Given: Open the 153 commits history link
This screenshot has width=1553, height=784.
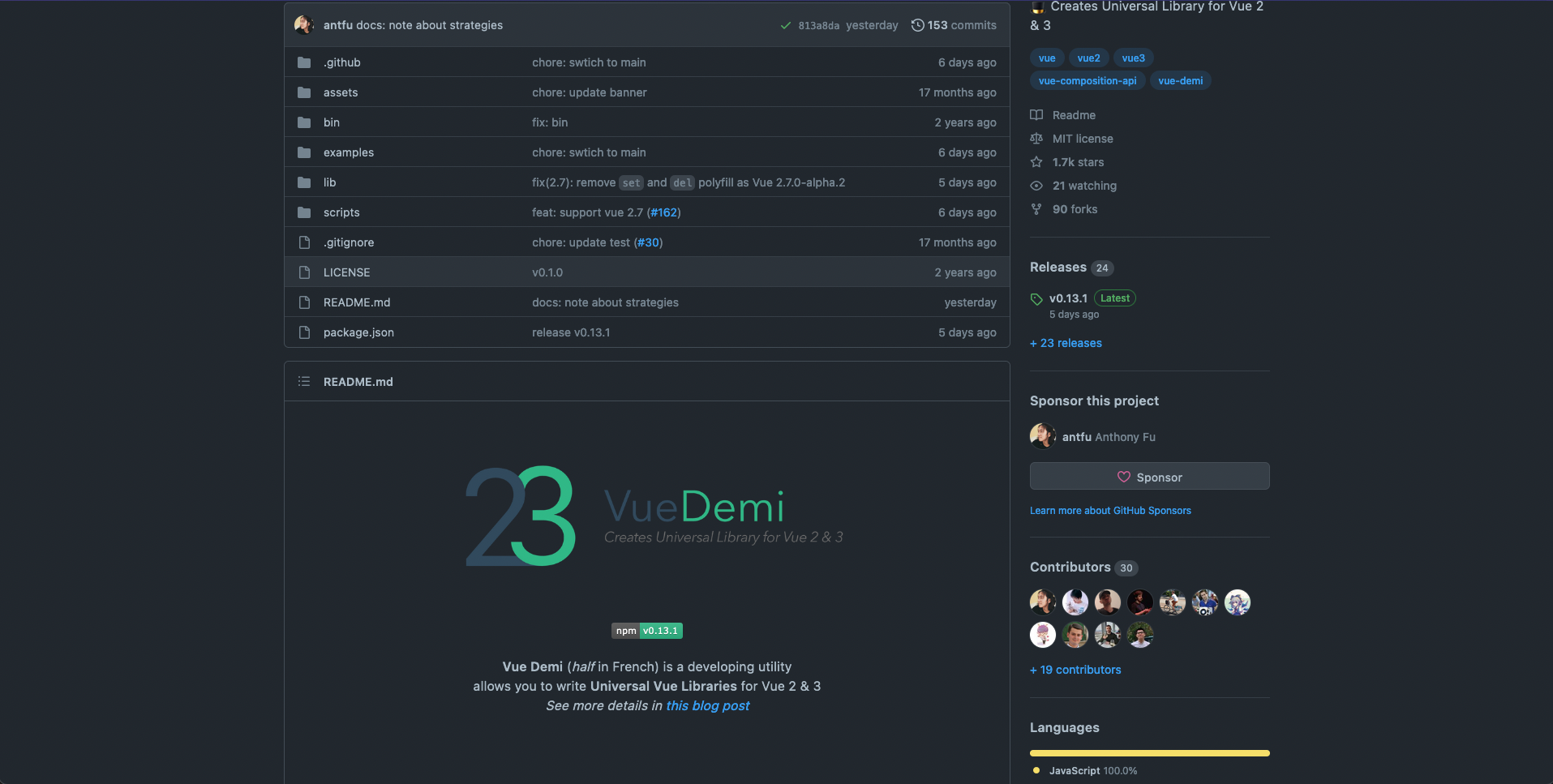Looking at the screenshot, I should coord(954,25).
